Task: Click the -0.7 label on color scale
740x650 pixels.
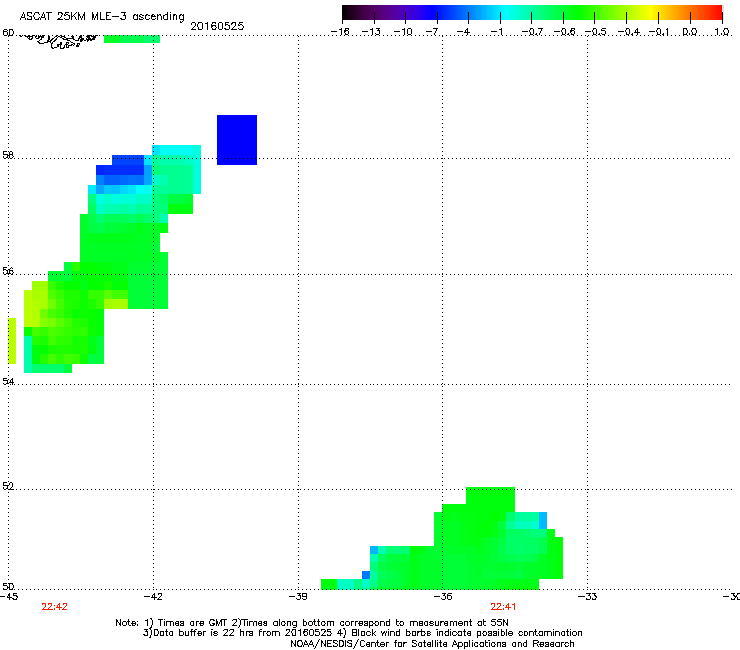Action: point(532,32)
